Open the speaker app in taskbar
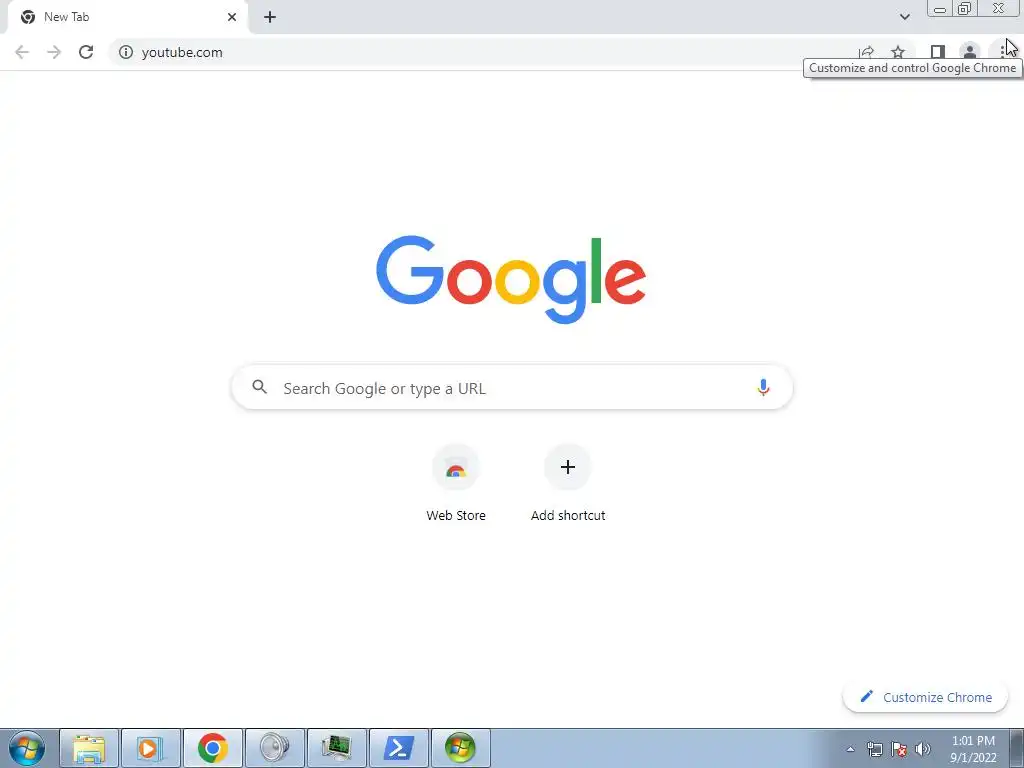 pos(274,748)
